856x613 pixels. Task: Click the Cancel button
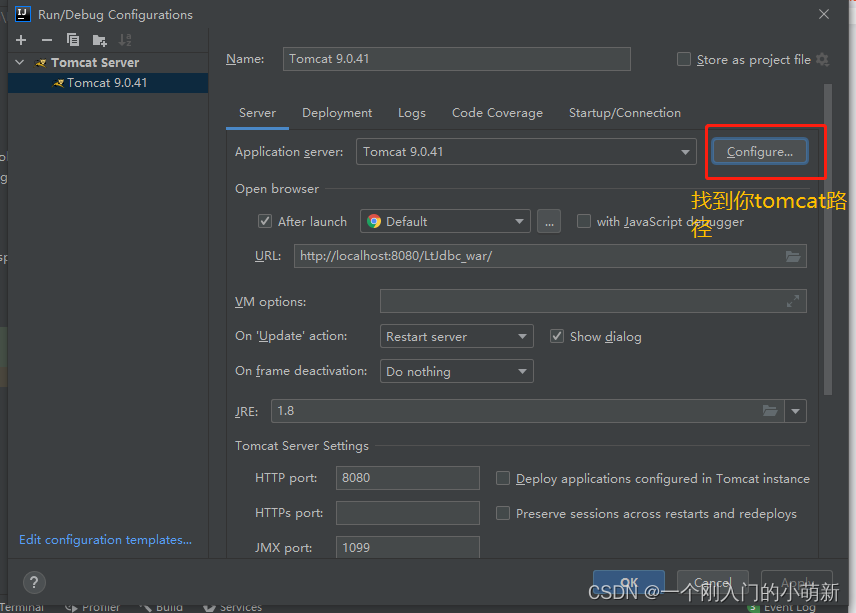tap(712, 582)
